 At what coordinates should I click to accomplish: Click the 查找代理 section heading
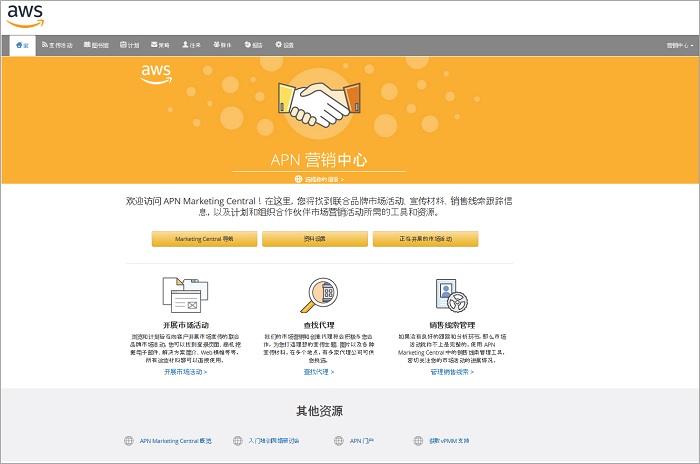tap(319, 325)
